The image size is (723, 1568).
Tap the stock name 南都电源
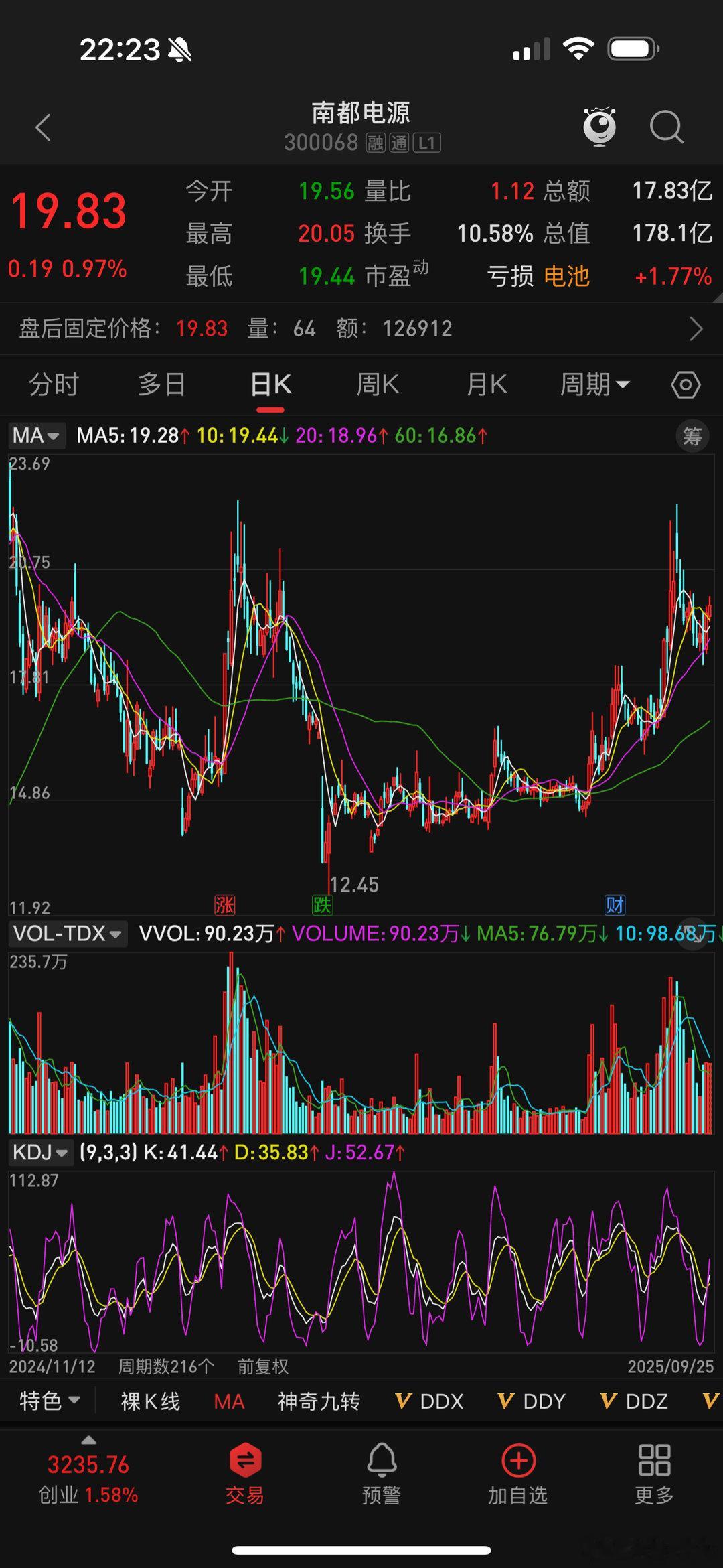(361, 113)
